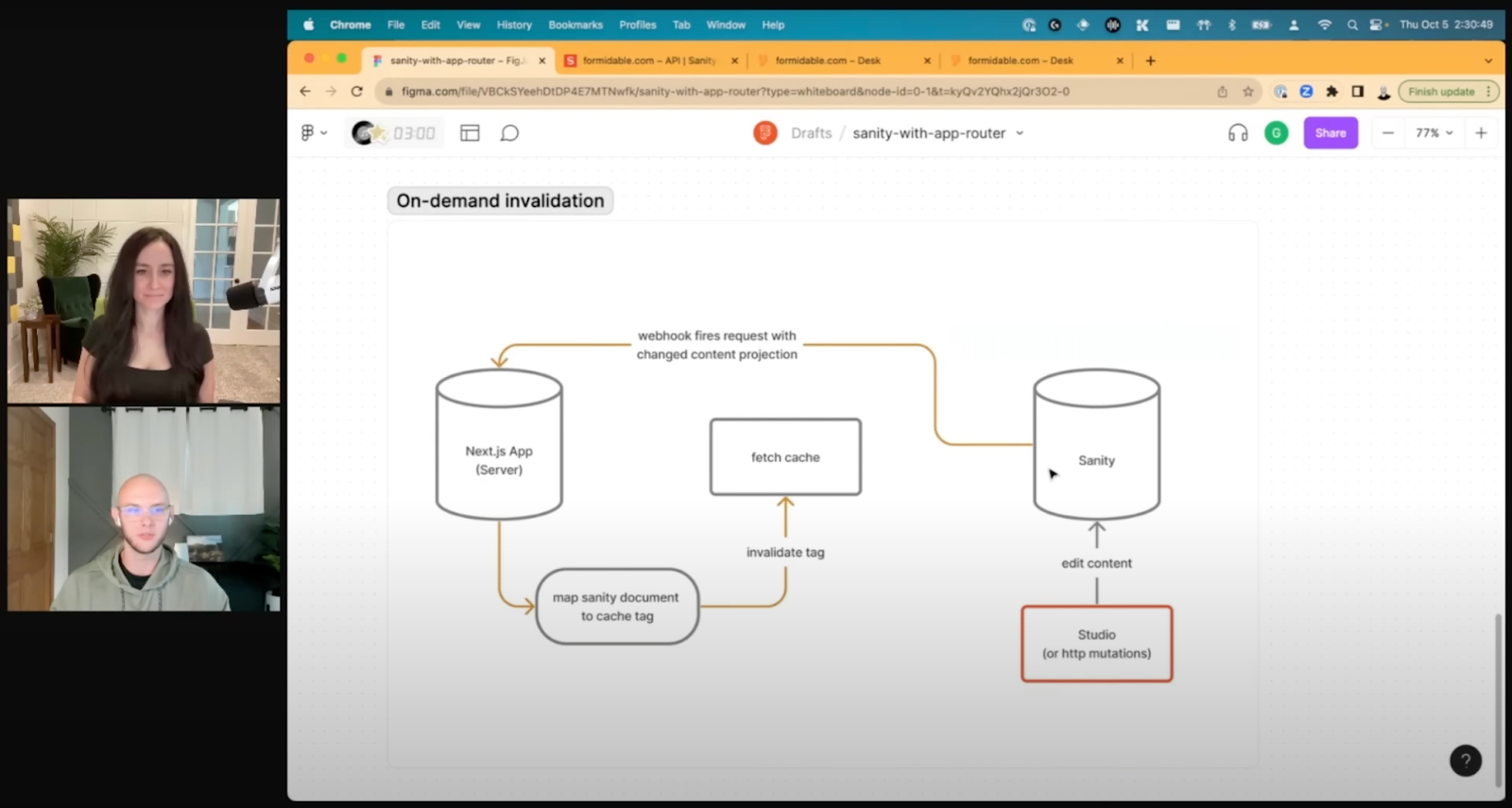Viewport: 1512px width, 808px height.
Task: Open the Window menu
Action: pos(726,25)
